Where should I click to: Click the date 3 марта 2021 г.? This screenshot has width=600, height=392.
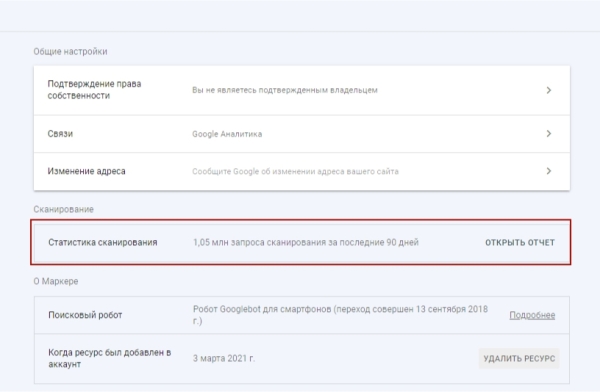click(223, 358)
